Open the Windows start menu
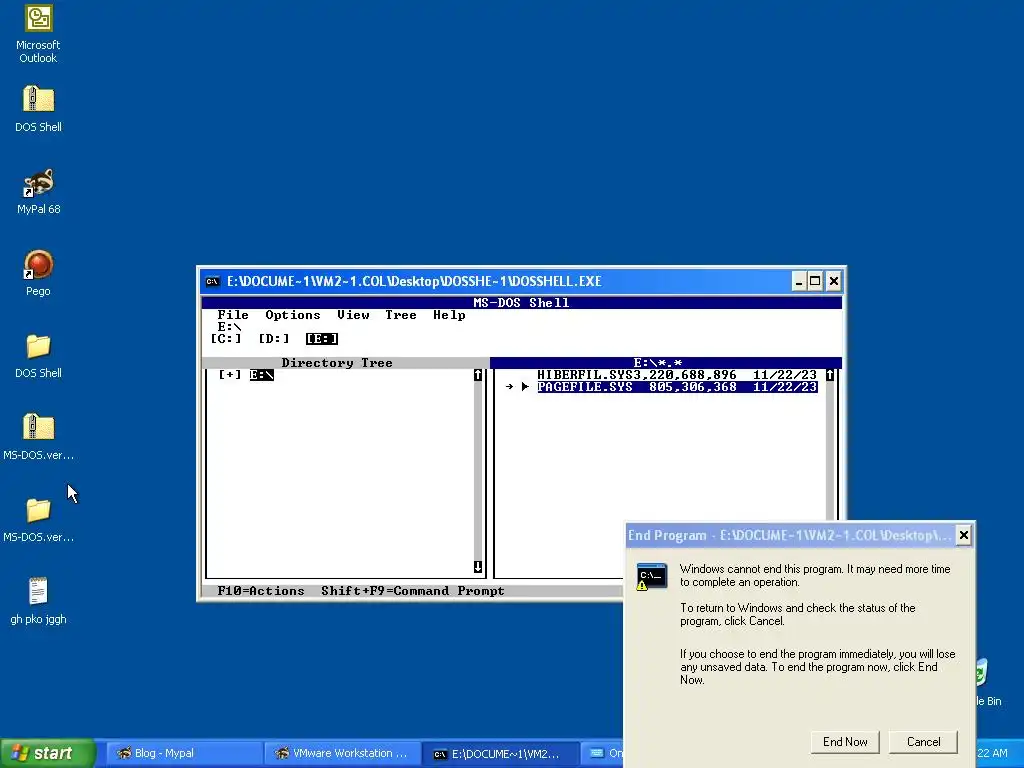Screen dimensions: 1024x768 (x=48, y=753)
